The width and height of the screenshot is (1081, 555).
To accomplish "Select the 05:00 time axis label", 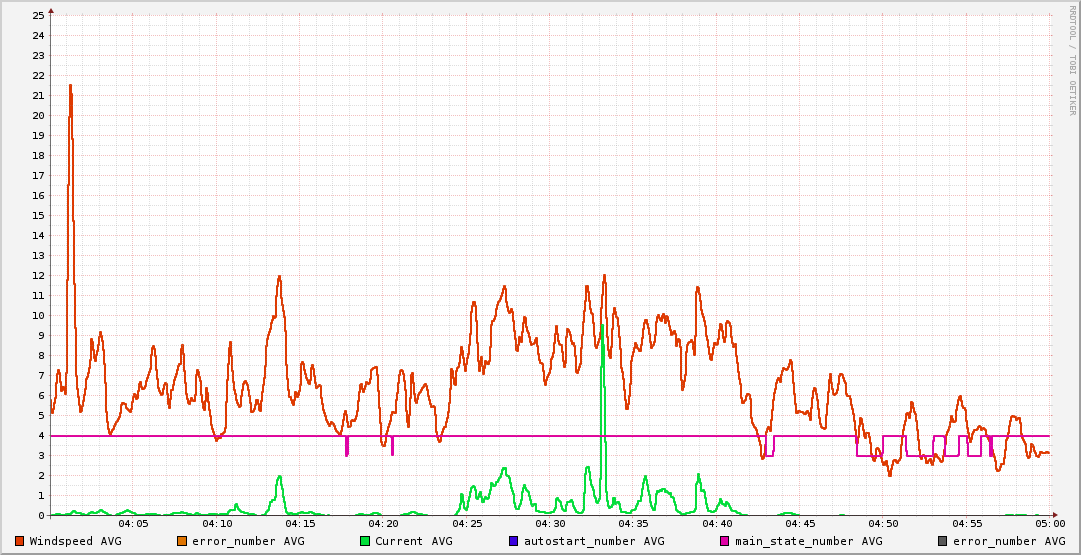I will [x=1050, y=524].
